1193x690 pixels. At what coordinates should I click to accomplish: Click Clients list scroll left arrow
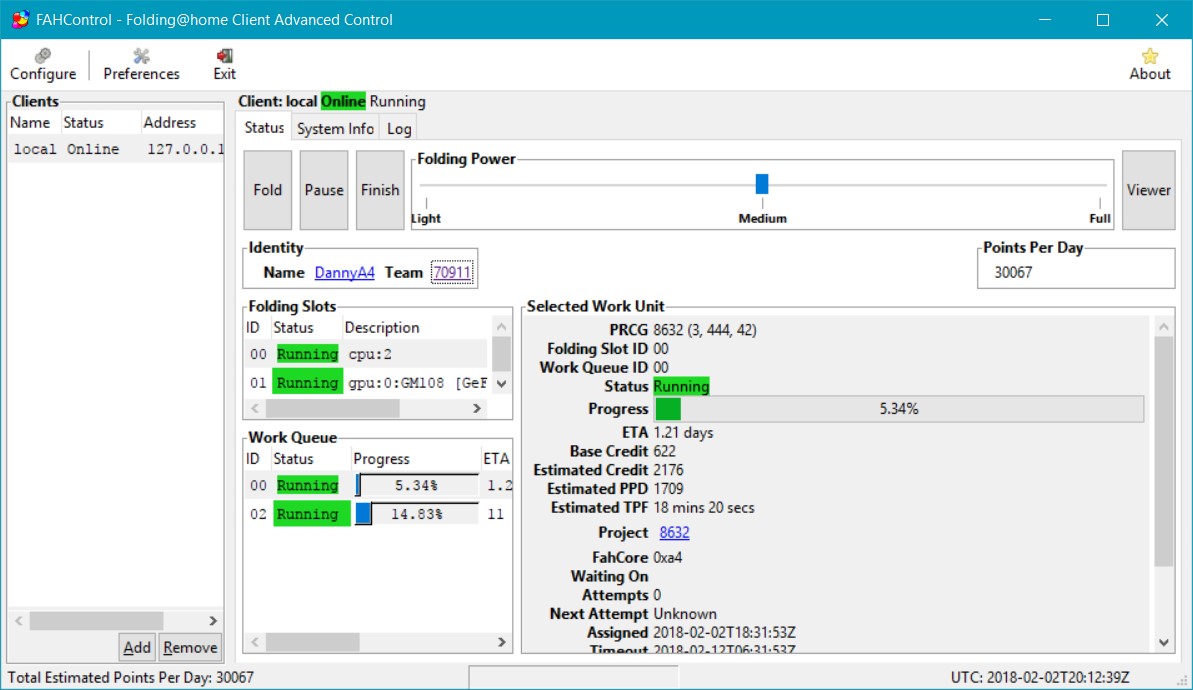19,621
